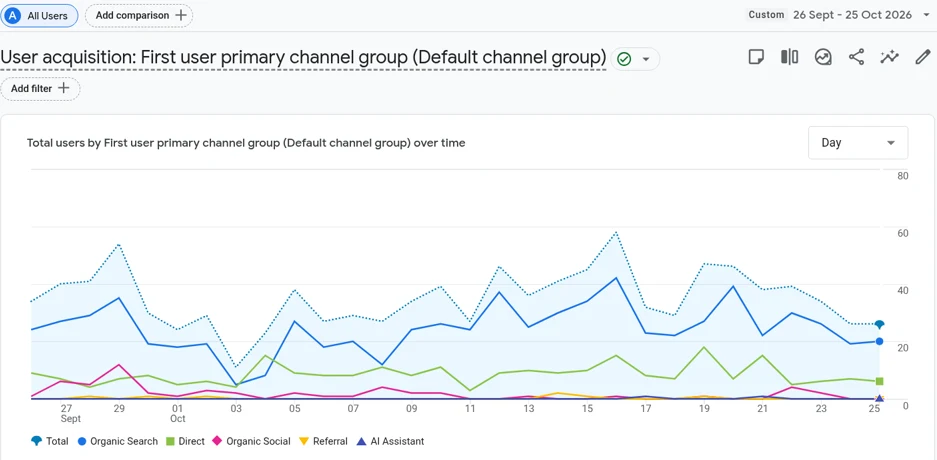
Task: Toggle Organic Social series in legend
Action: 252,441
